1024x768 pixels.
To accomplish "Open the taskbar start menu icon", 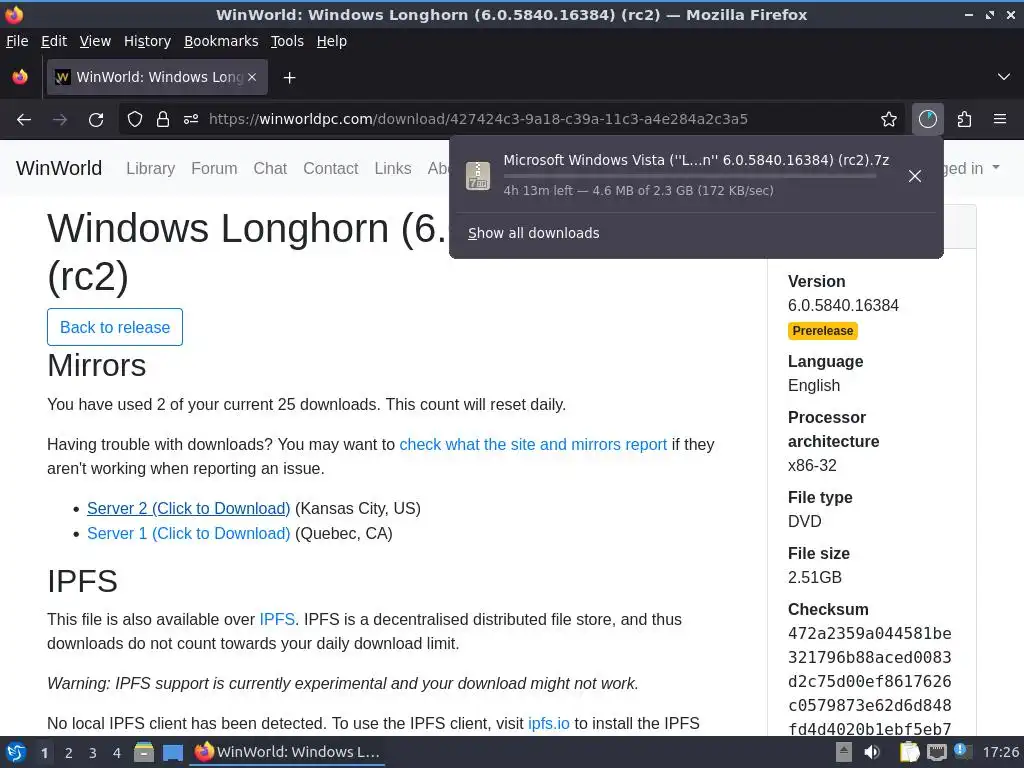I will 16,752.
